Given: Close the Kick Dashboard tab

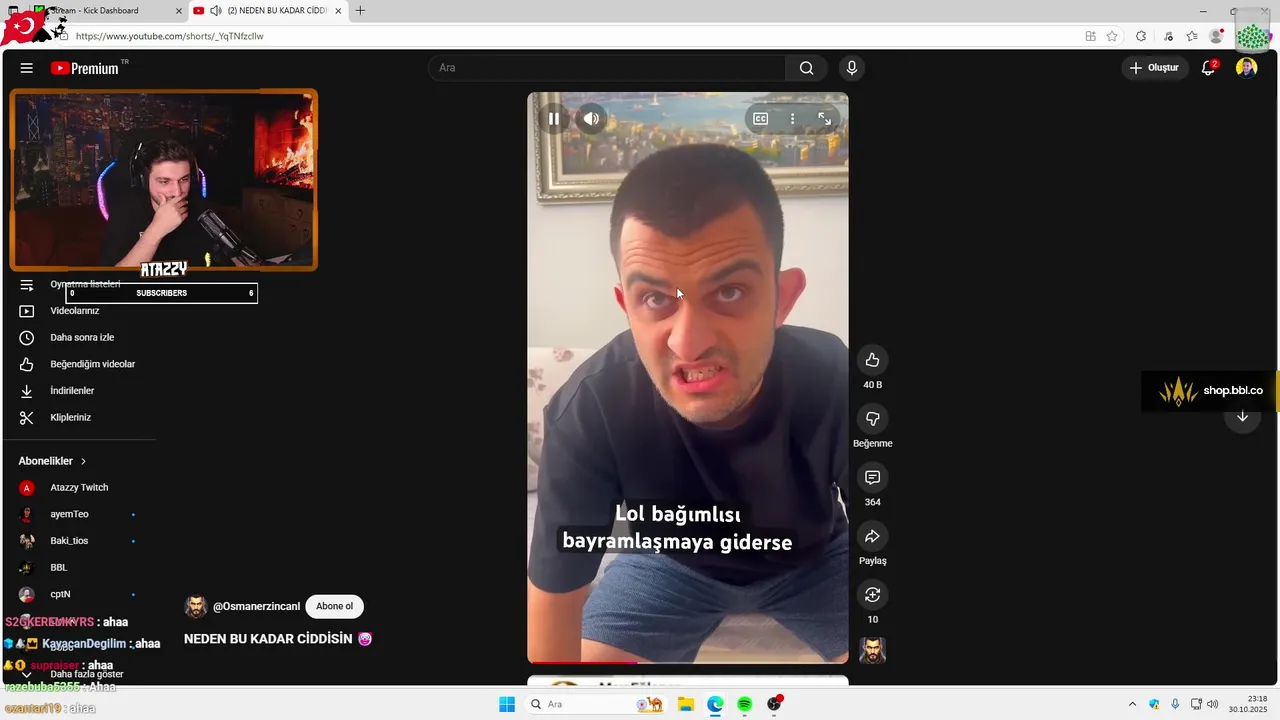Looking at the screenshot, I should tap(179, 11).
